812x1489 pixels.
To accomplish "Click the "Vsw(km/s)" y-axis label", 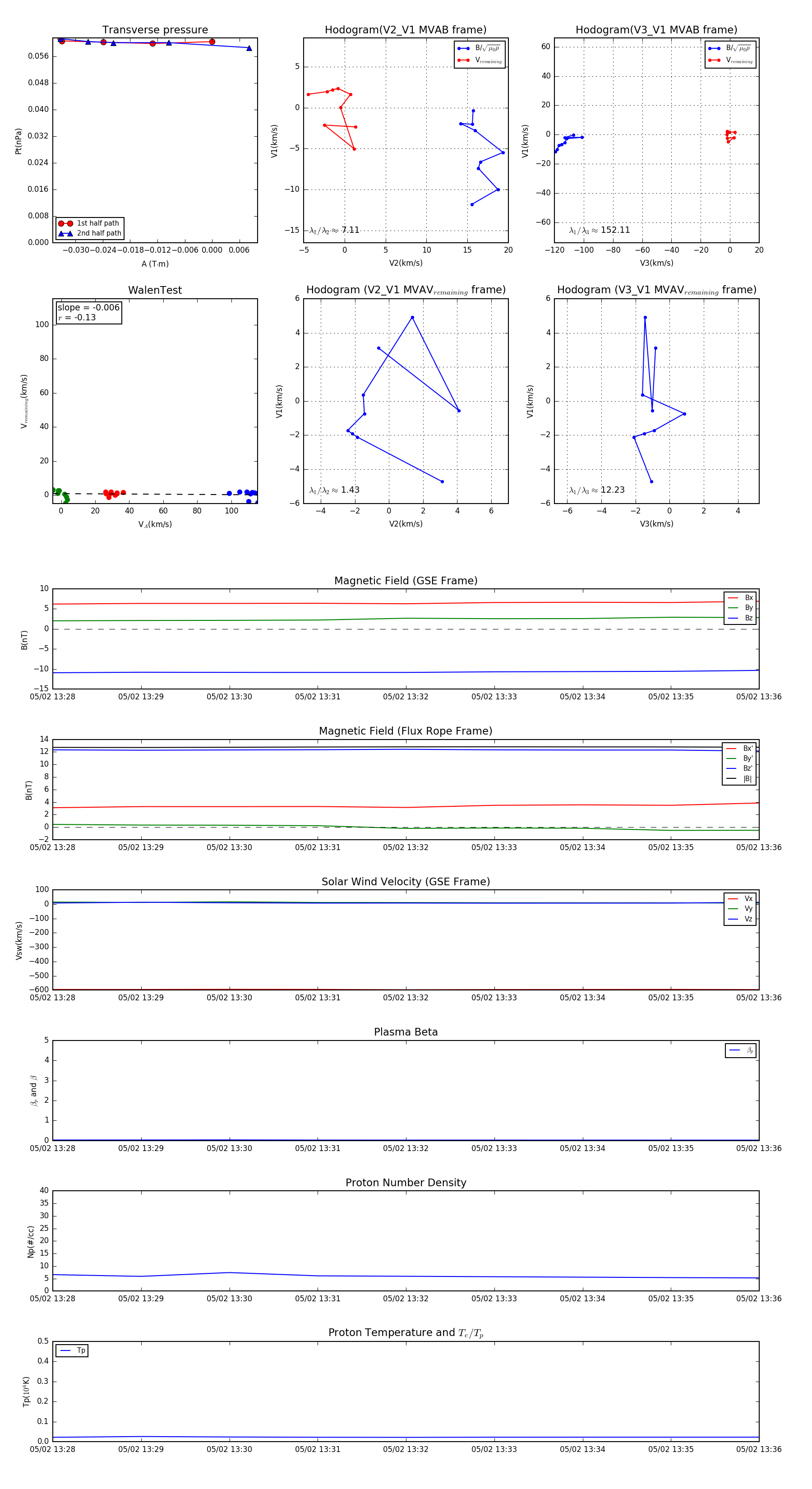I will point(18,940).
